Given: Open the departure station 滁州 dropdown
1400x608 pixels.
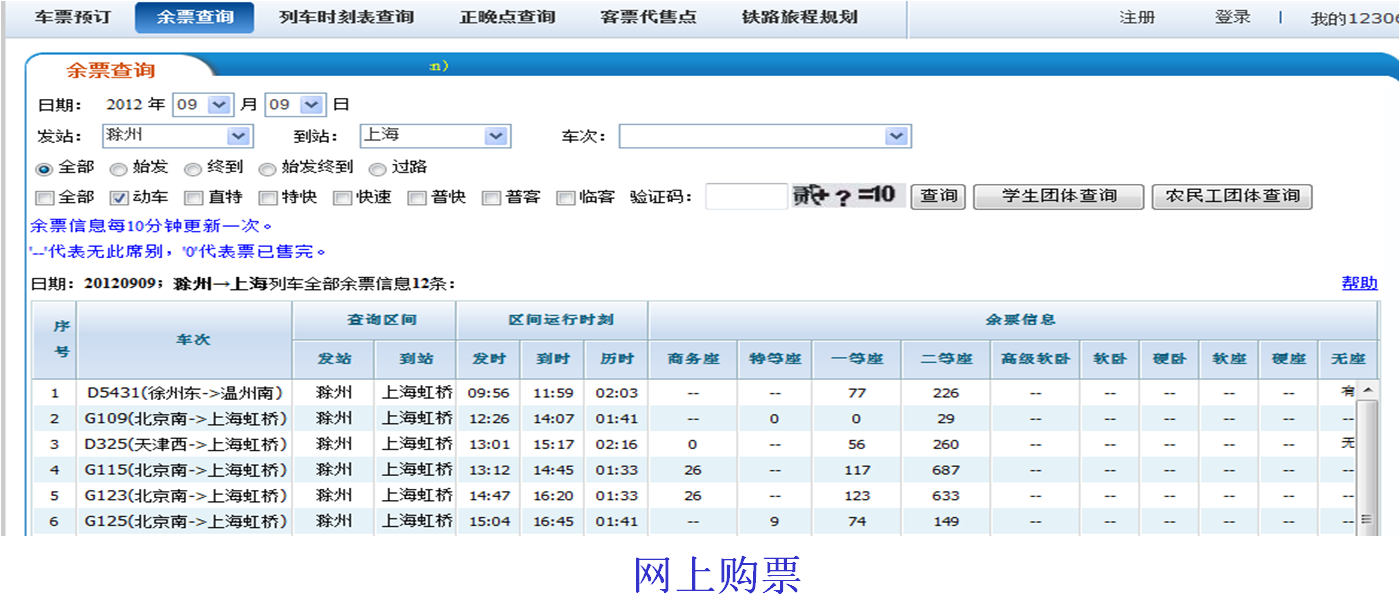Looking at the screenshot, I should click(177, 136).
